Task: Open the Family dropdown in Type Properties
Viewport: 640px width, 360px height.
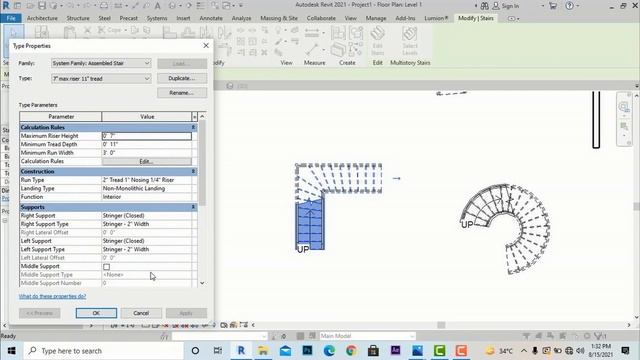Action: tap(101, 63)
